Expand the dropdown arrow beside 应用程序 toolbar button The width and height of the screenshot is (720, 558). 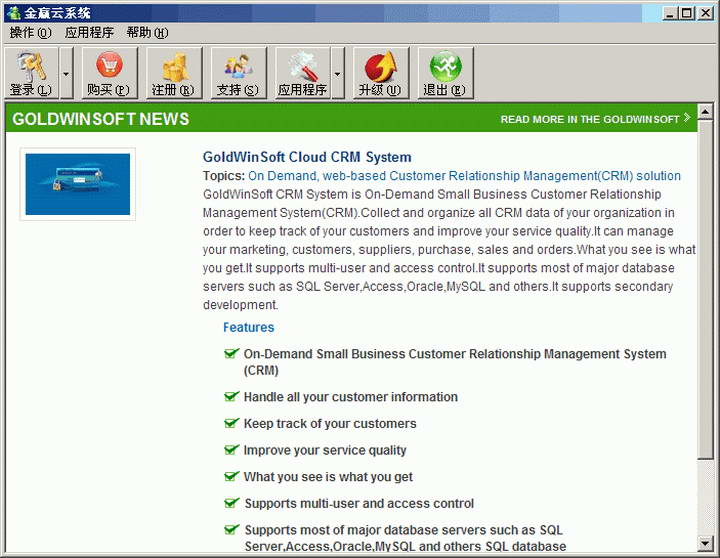coord(338,73)
